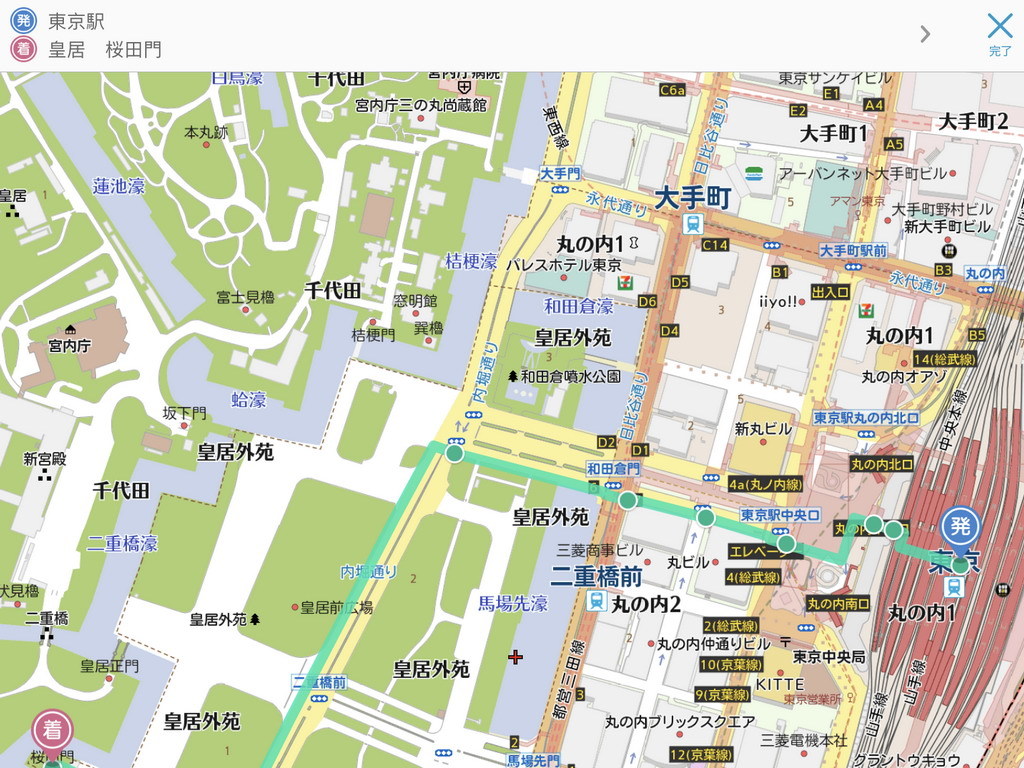Tap 本丸跡 label
The height and width of the screenshot is (768, 1024).
coord(206,133)
